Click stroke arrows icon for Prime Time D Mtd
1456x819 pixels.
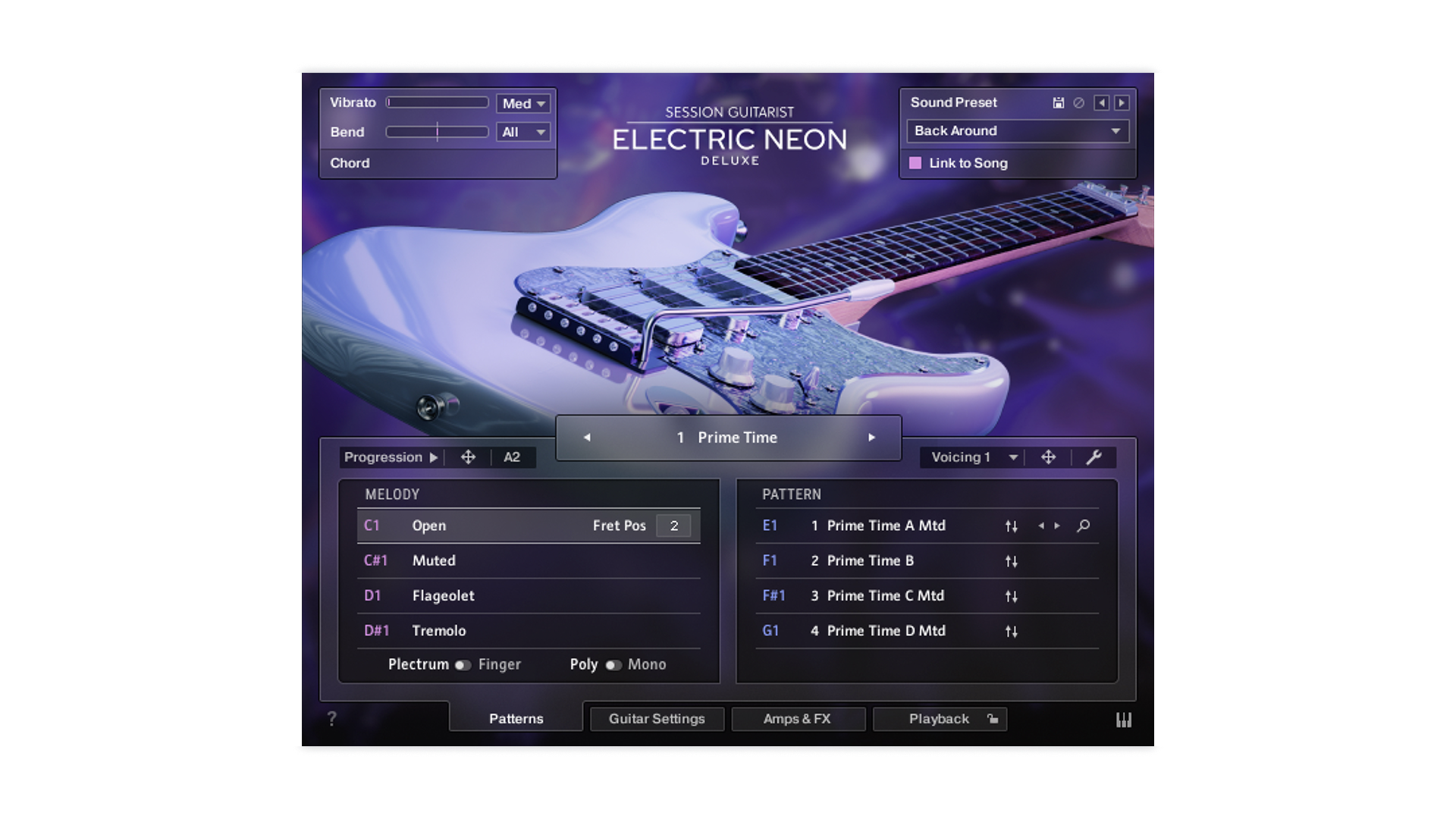1012,631
